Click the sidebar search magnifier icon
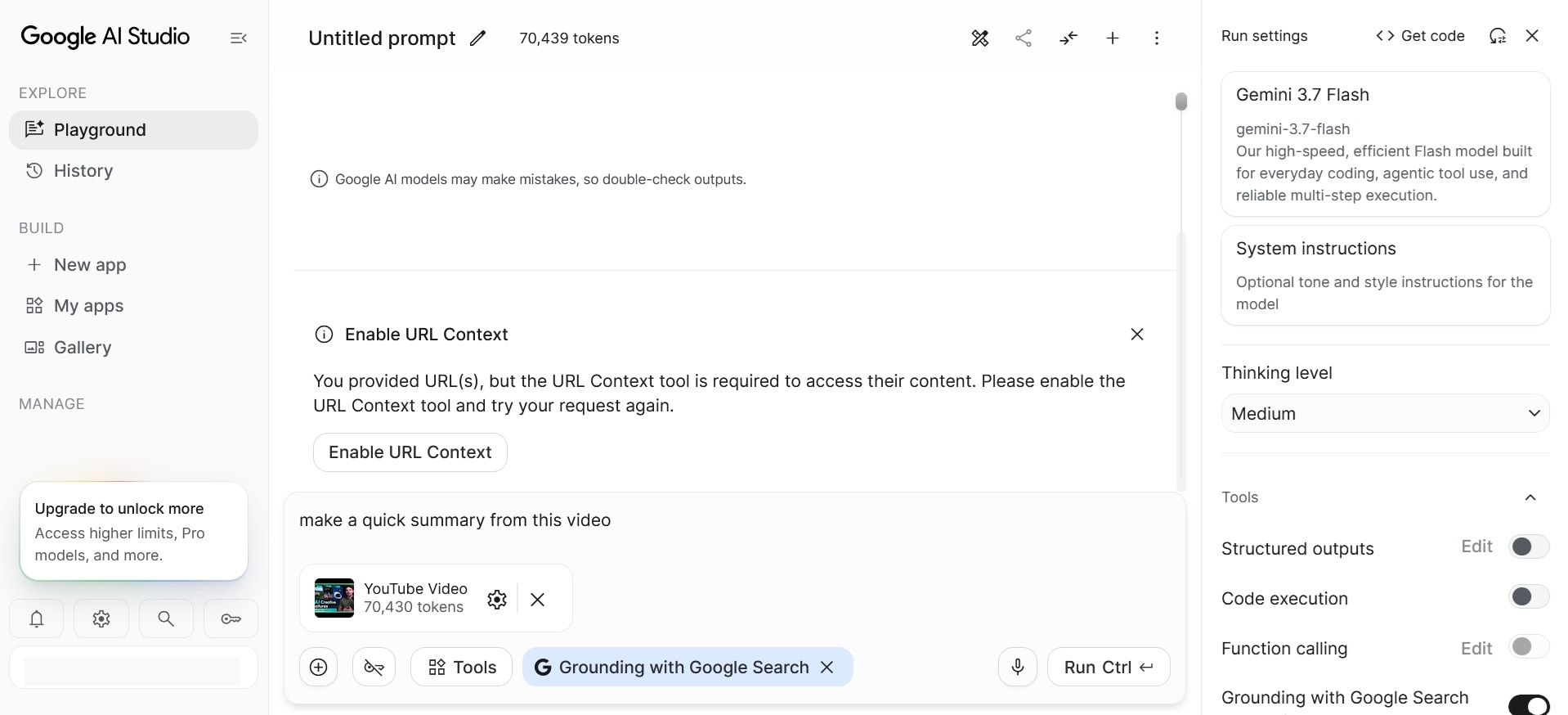Image resolution: width=1568 pixels, height=715 pixels. (166, 618)
